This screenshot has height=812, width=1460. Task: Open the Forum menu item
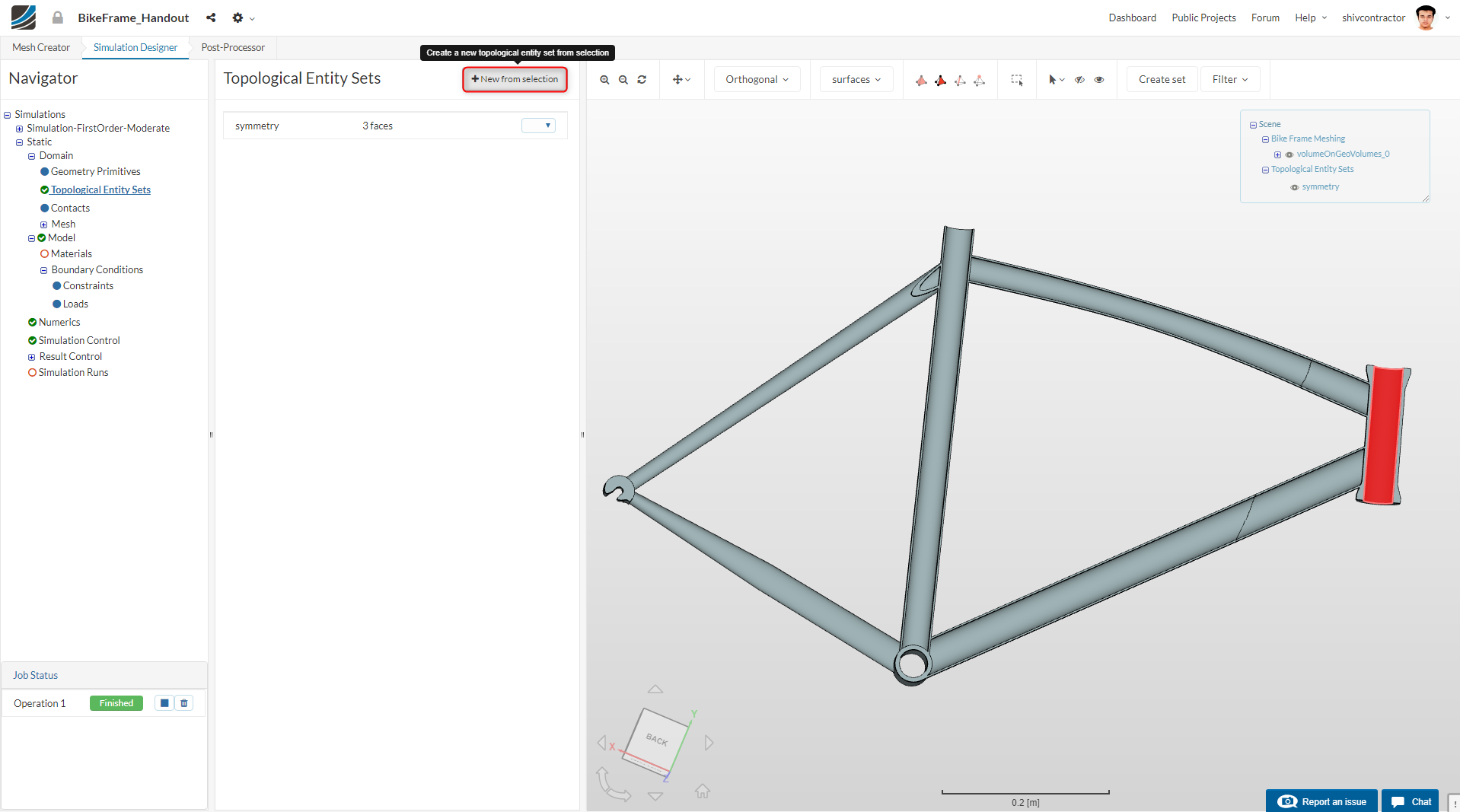tap(1264, 18)
